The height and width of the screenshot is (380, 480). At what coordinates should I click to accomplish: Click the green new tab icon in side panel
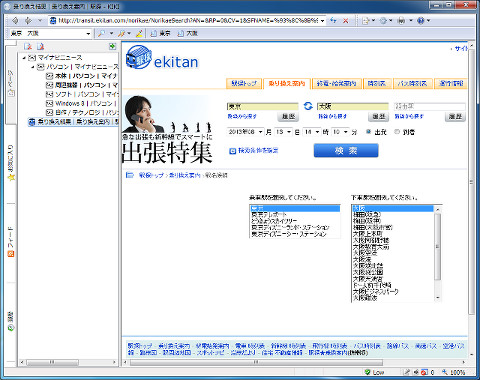[x=112, y=46]
